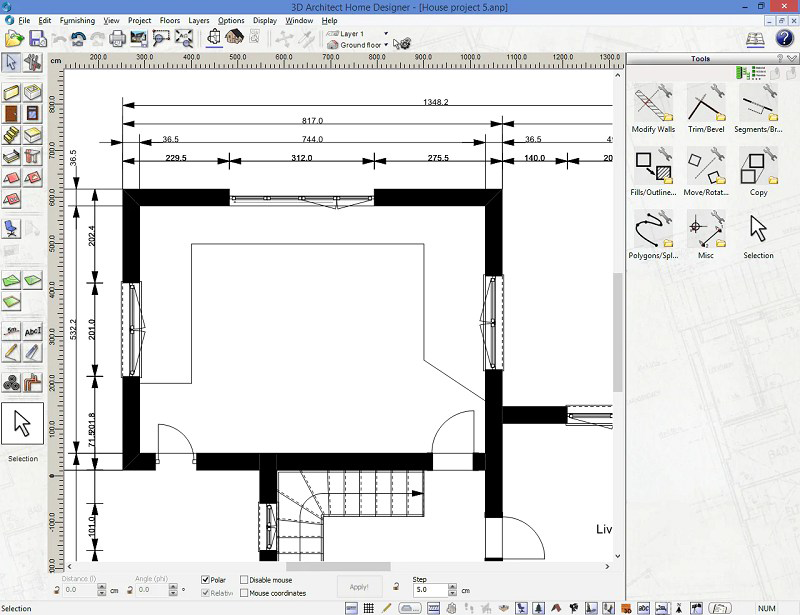Enable the Disable mouse checkbox
Viewport: 800px width, 615px height.
[245, 580]
